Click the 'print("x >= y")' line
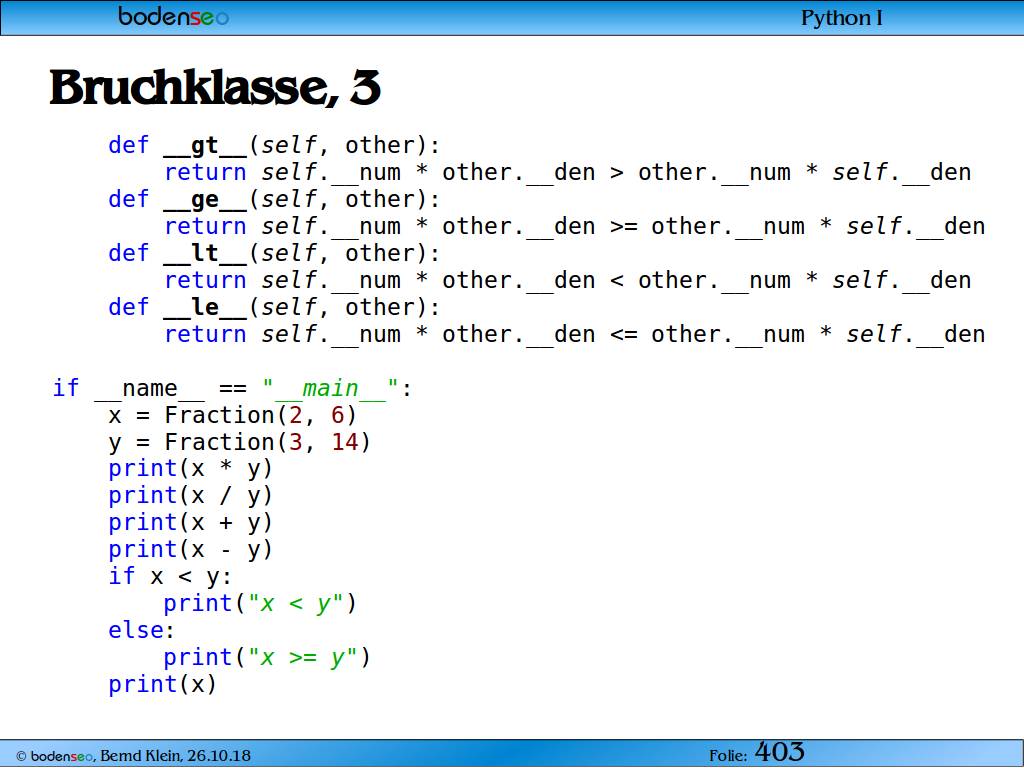Image resolution: width=1024 pixels, height=768 pixels. (x=267, y=657)
